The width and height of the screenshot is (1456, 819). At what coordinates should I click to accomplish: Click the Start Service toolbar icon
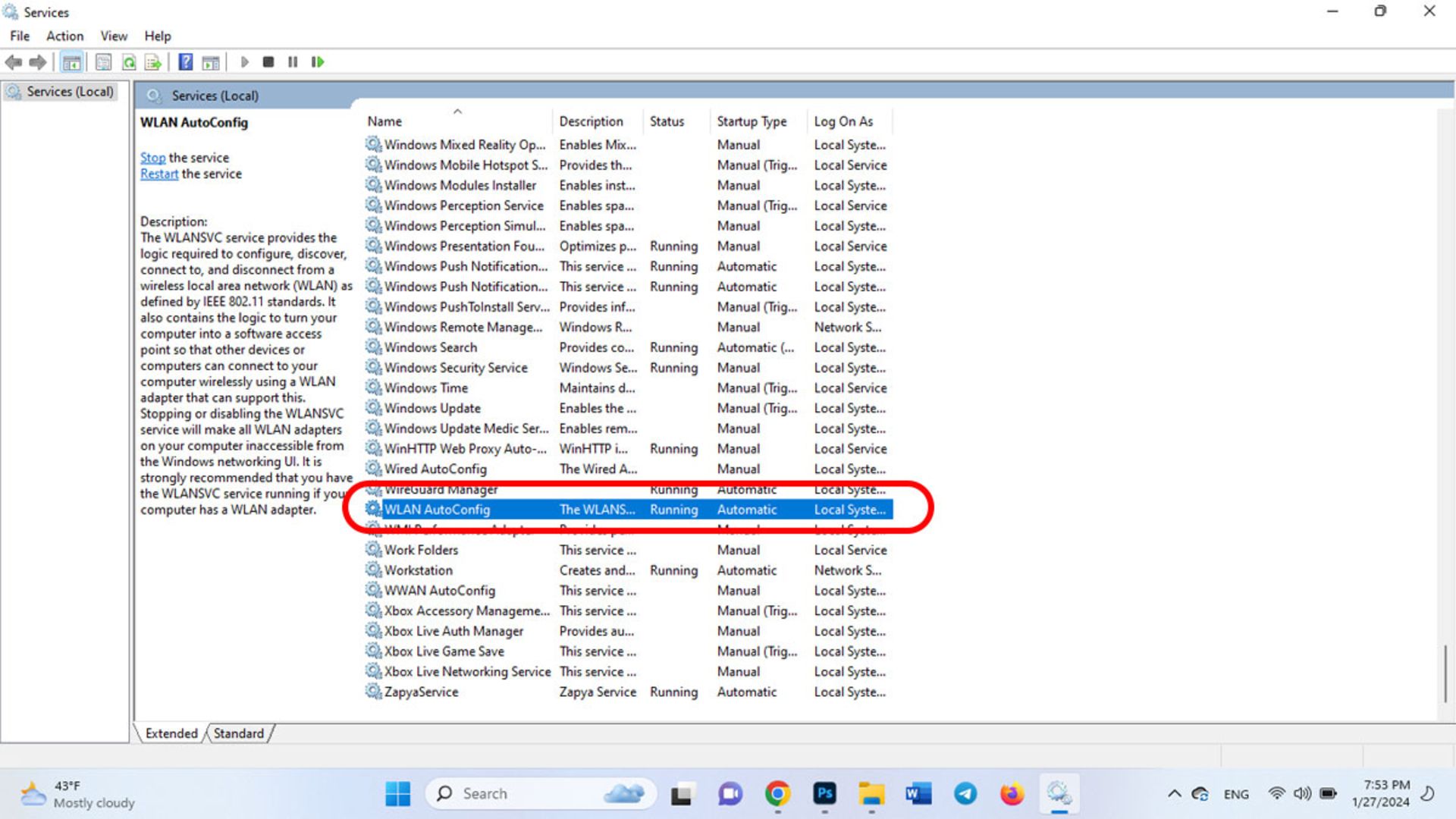[x=245, y=62]
